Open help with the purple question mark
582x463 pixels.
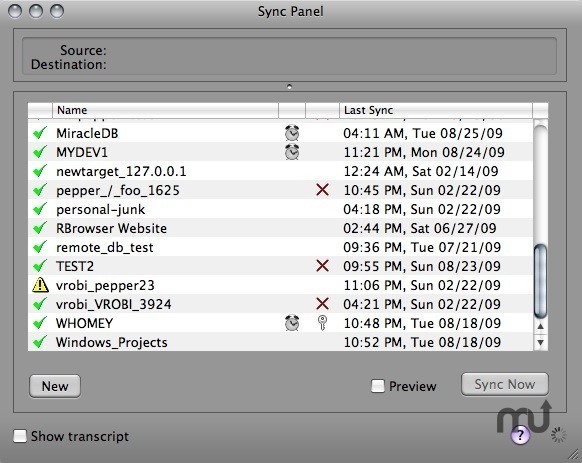coord(520,434)
